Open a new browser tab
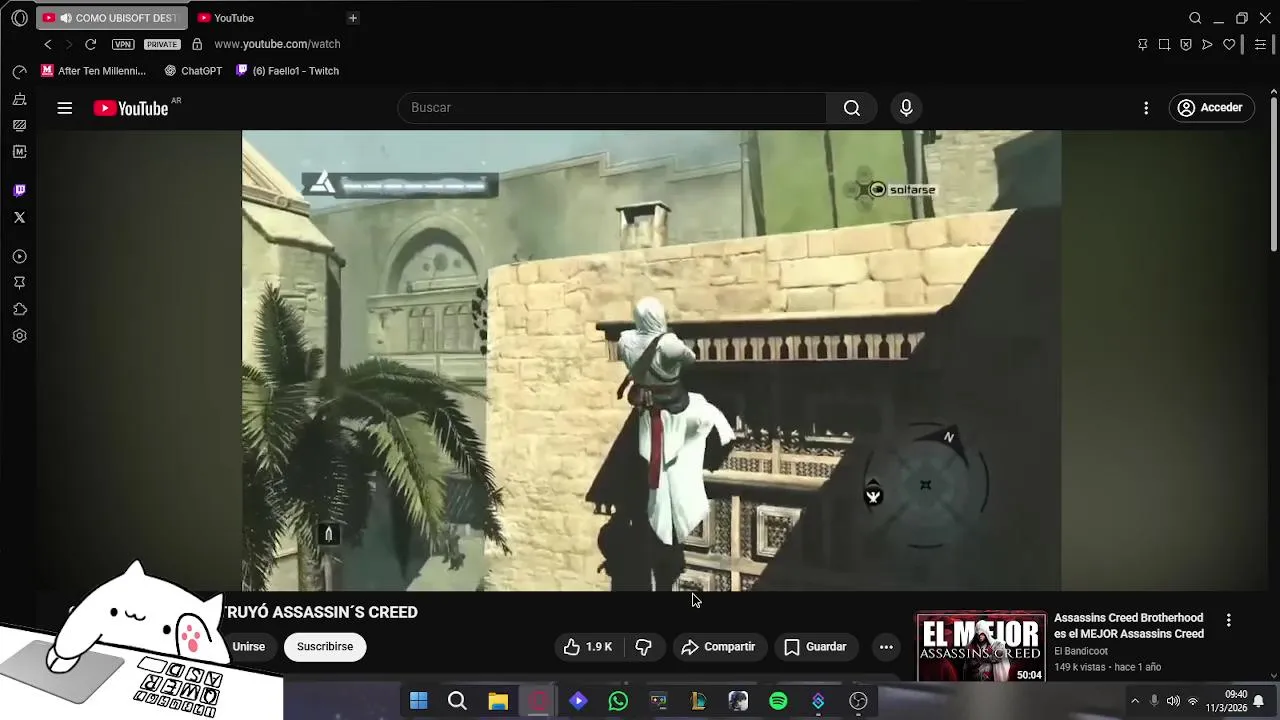This screenshot has height=720, width=1280. 352,18
